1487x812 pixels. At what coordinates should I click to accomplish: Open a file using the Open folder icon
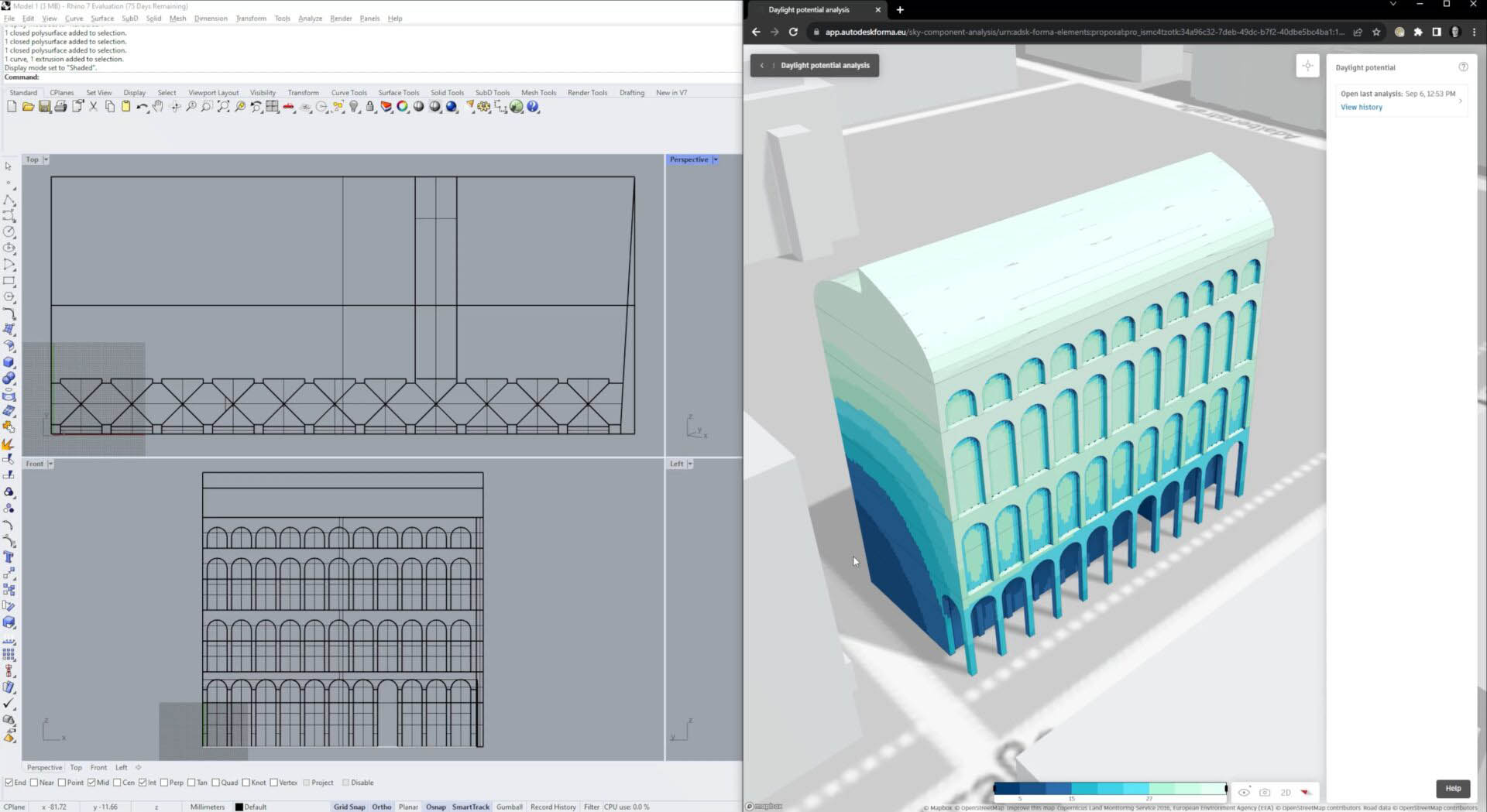click(x=29, y=107)
